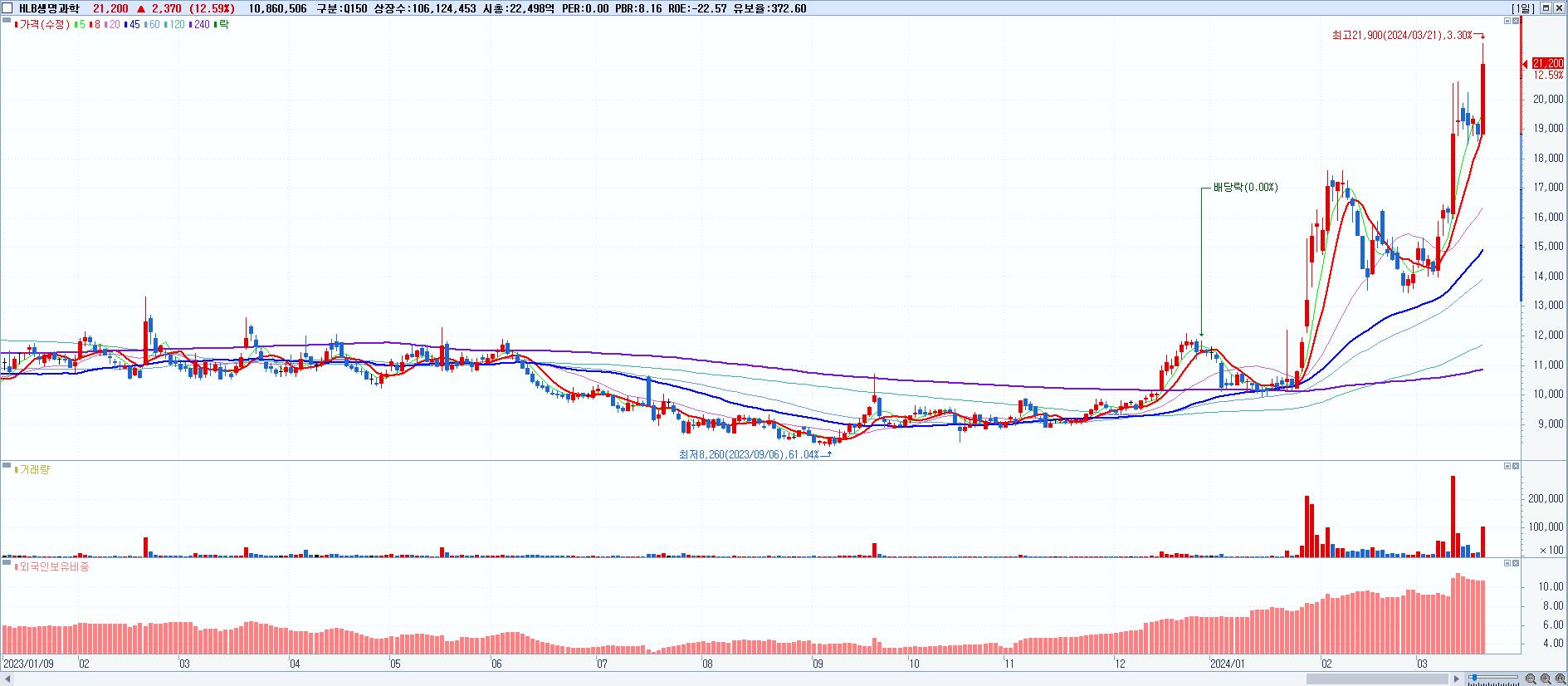Click the HLB생명과학 stock name

[x=49, y=8]
